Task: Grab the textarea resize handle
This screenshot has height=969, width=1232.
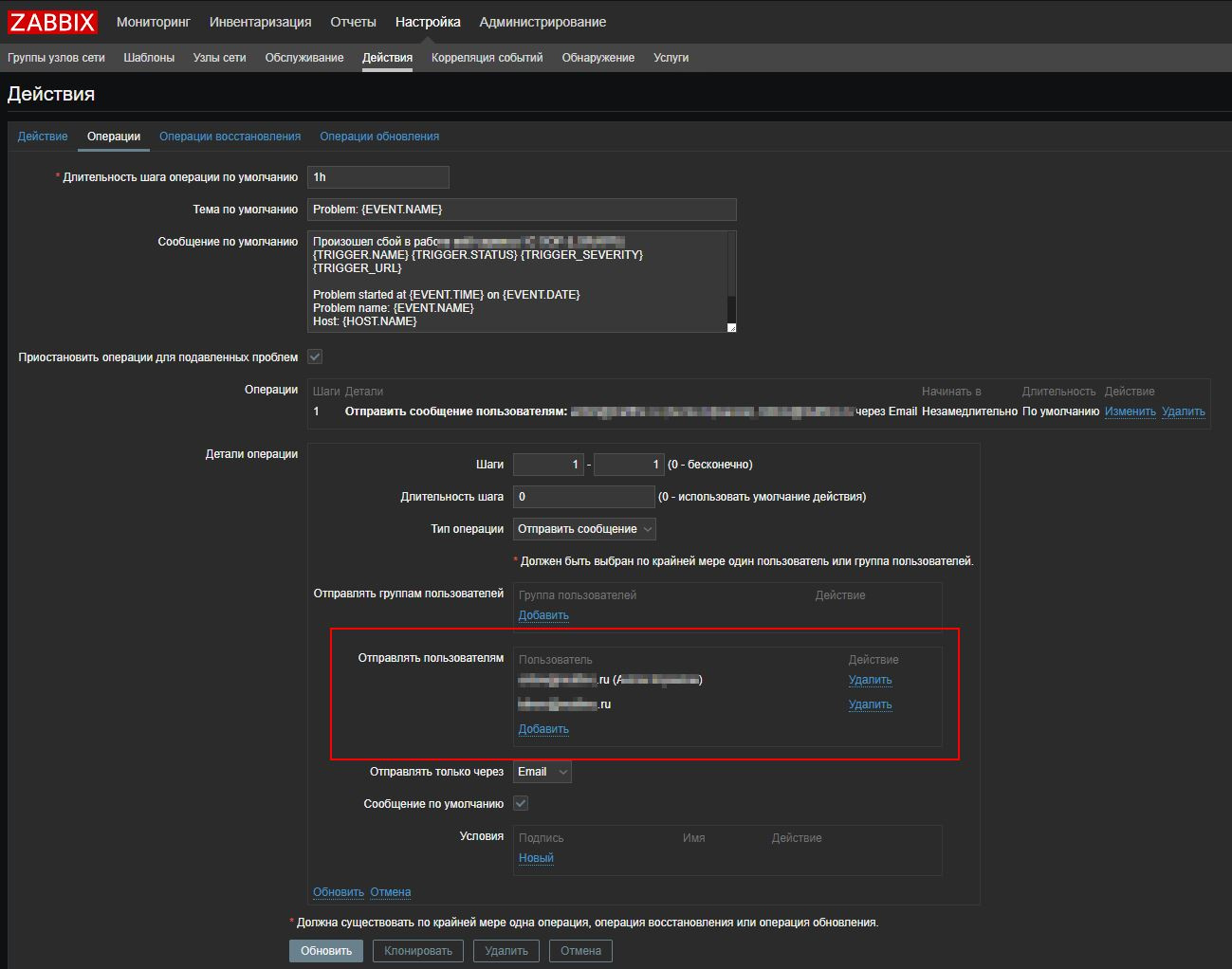Action: 731,328
